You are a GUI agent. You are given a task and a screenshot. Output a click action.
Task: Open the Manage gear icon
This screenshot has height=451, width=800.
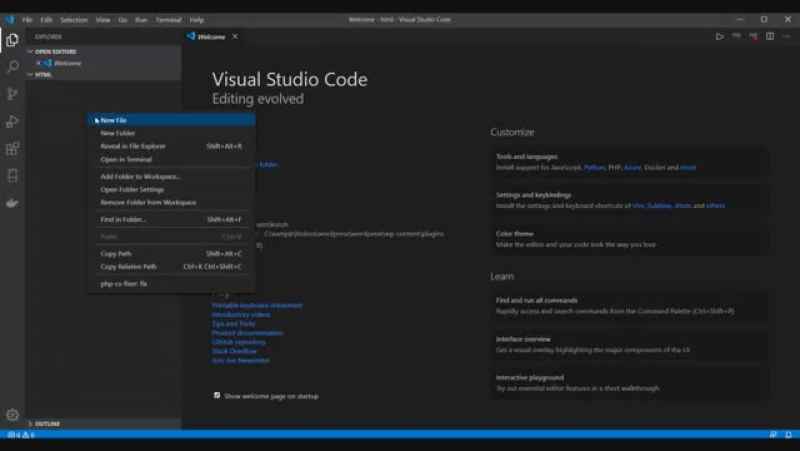pyautogui.click(x=12, y=414)
